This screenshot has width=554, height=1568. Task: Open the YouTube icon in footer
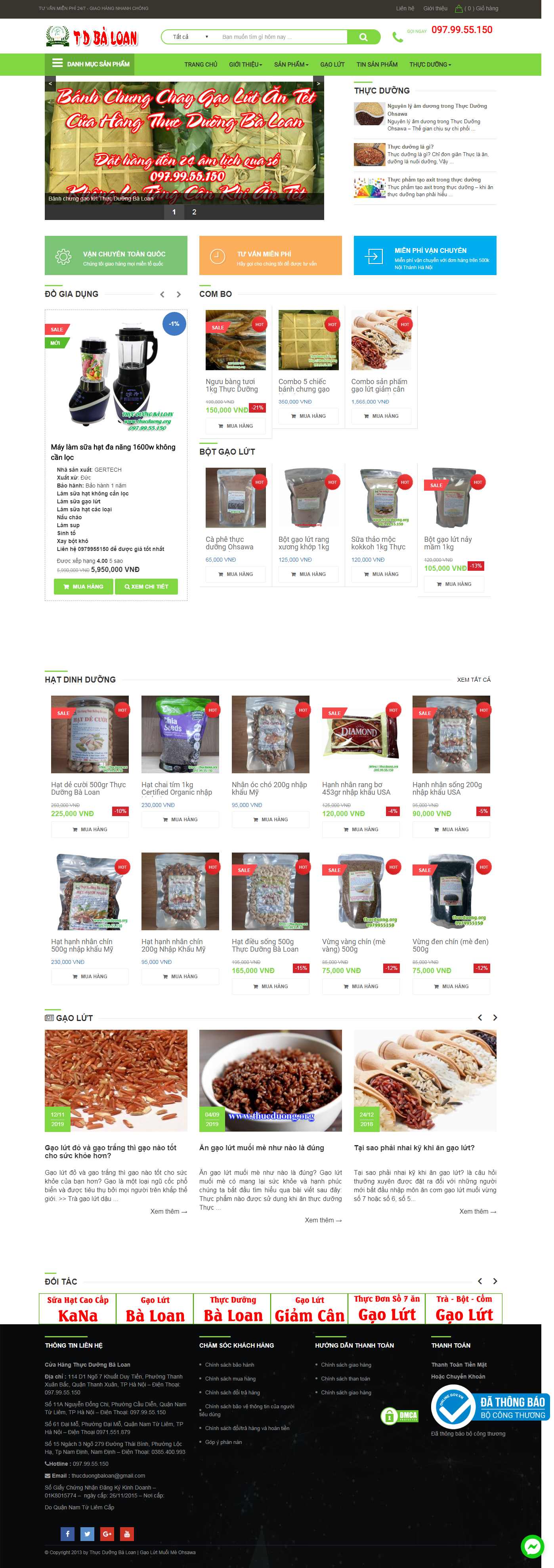point(127,1533)
